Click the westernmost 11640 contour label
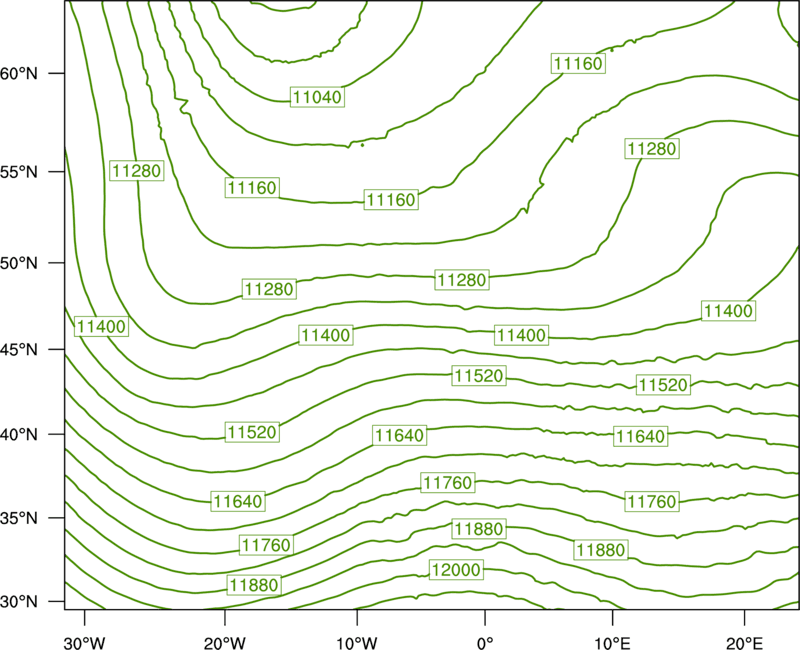Viewport: 800px width, 650px height. pos(238,501)
